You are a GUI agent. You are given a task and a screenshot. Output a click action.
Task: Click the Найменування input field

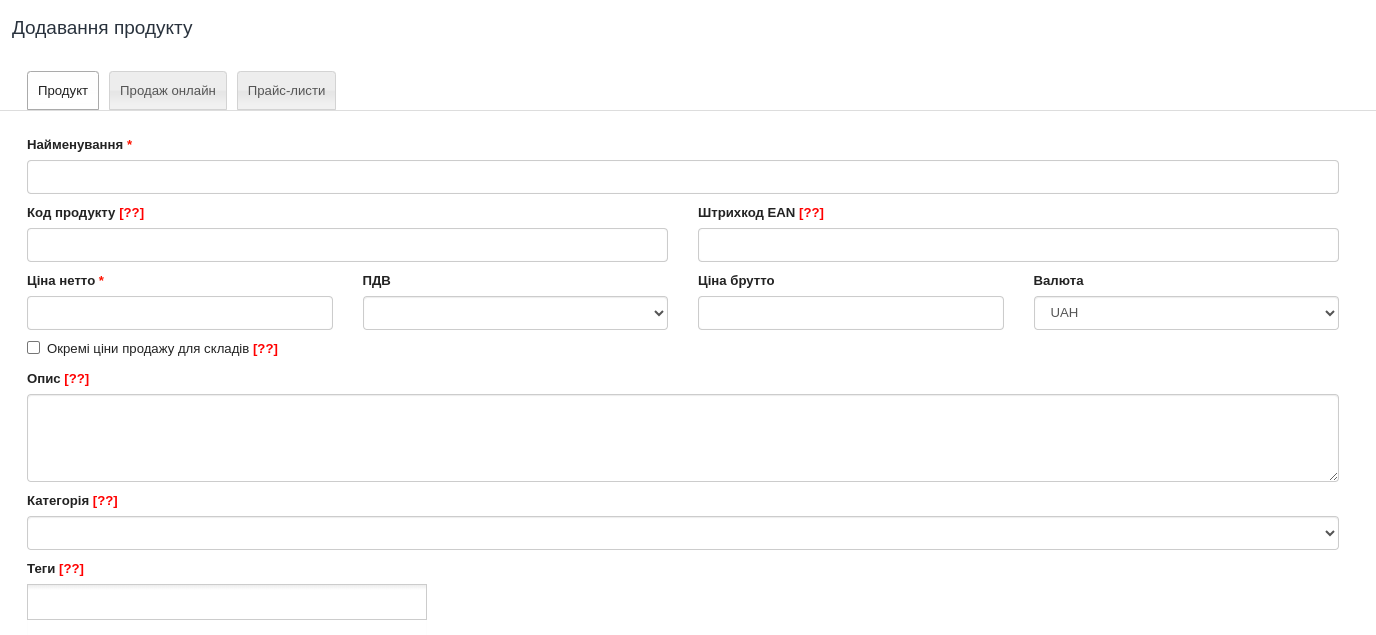[682, 177]
